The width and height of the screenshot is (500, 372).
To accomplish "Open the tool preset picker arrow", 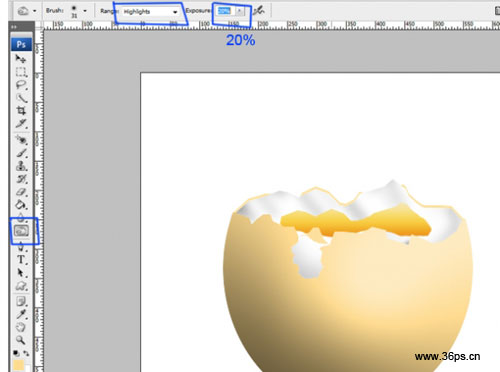I will (34, 11).
